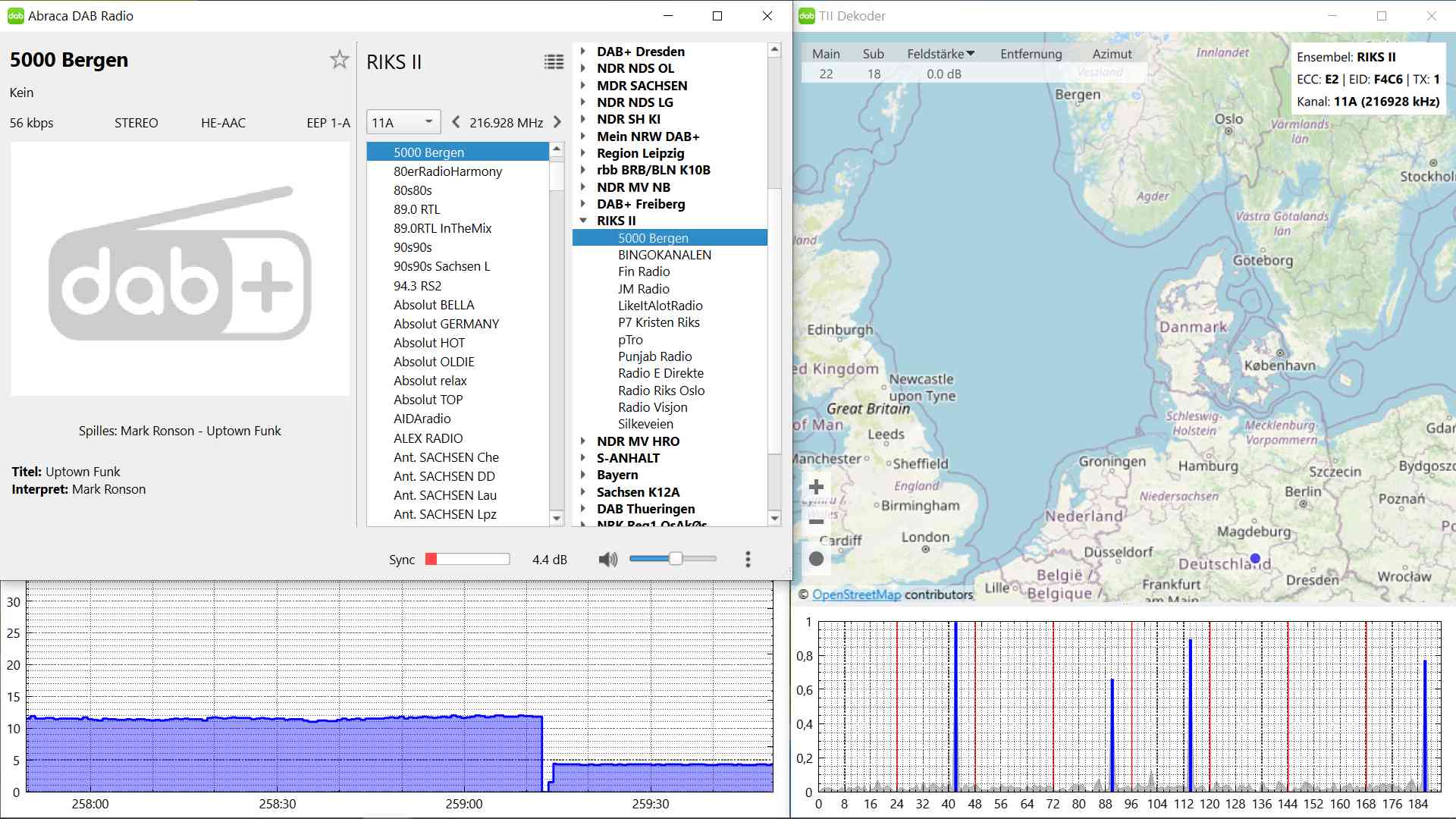The image size is (1456, 819).
Task: Zoom out on the TII map
Action: (817, 522)
